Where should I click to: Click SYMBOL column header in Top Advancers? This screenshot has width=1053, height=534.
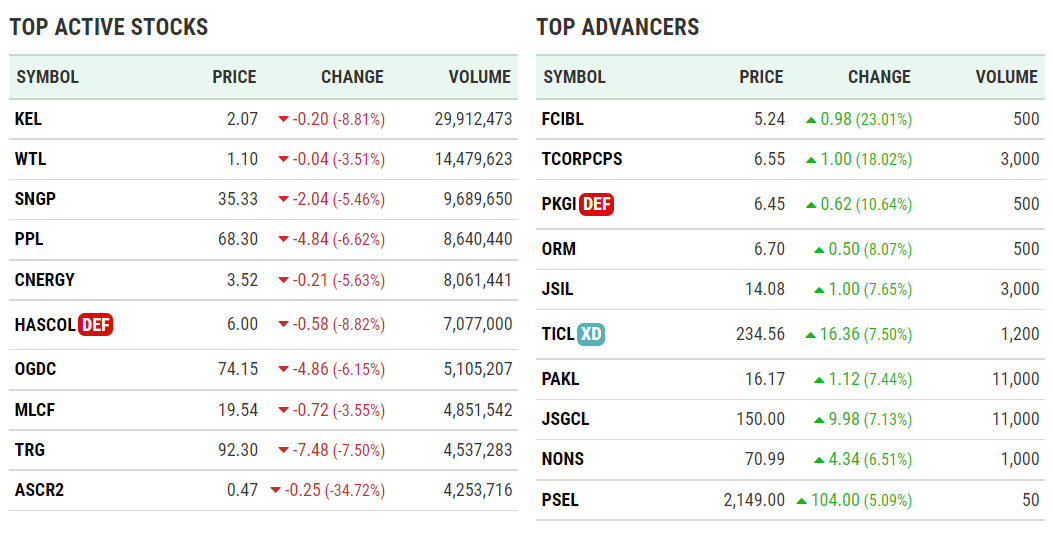point(574,77)
